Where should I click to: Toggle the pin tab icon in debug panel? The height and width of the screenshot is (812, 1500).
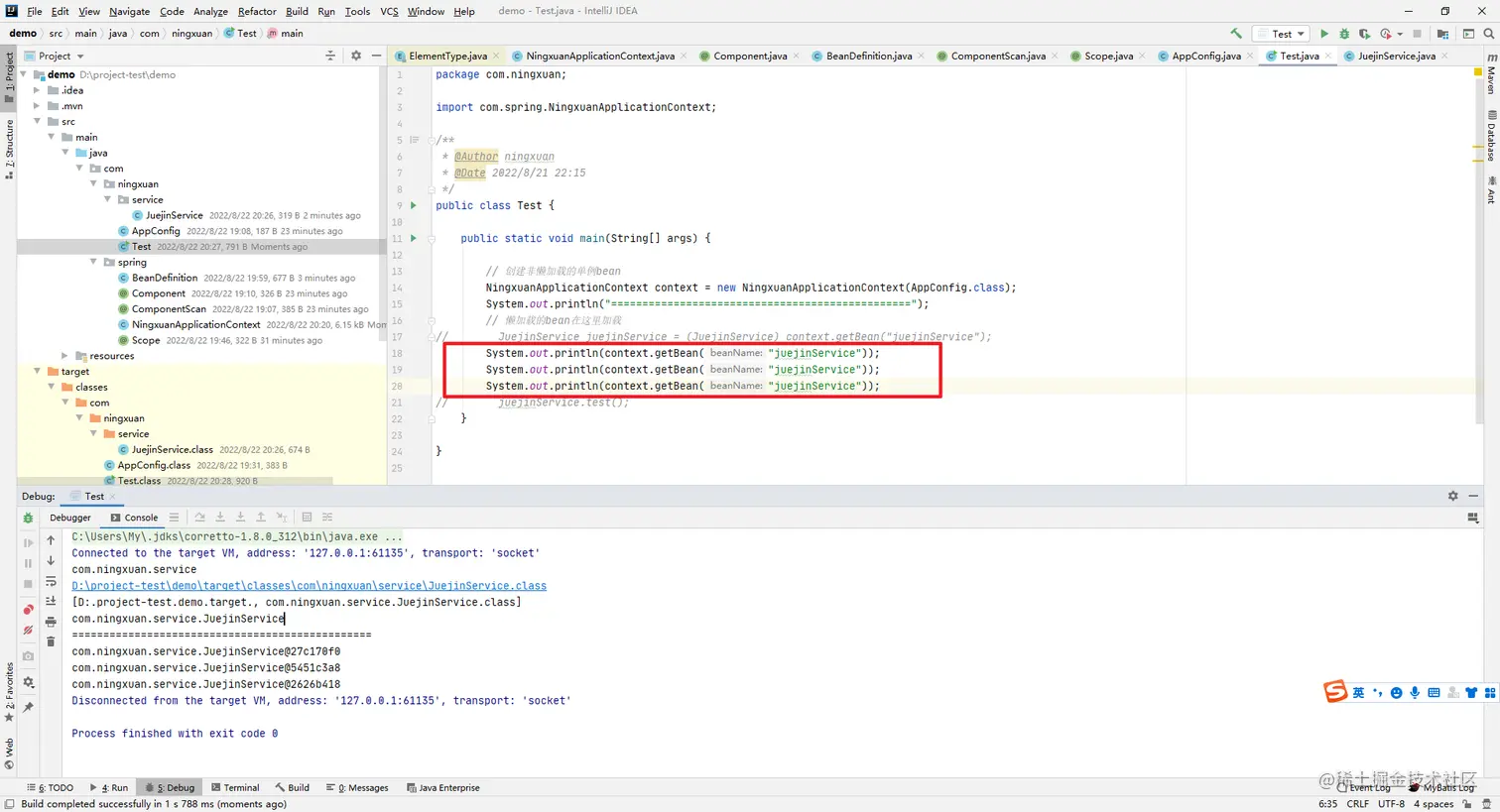[28, 707]
